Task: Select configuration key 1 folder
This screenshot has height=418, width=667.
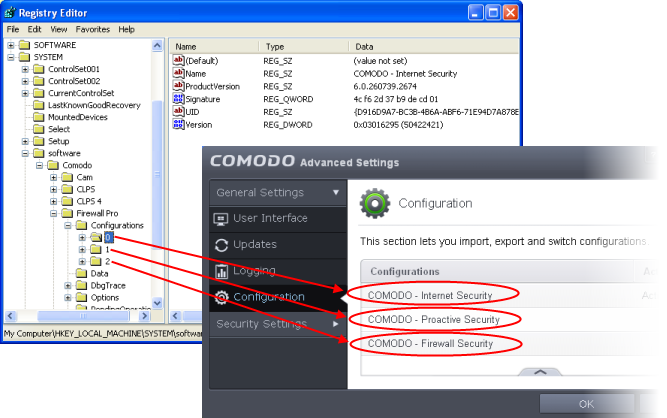Action: (96, 249)
